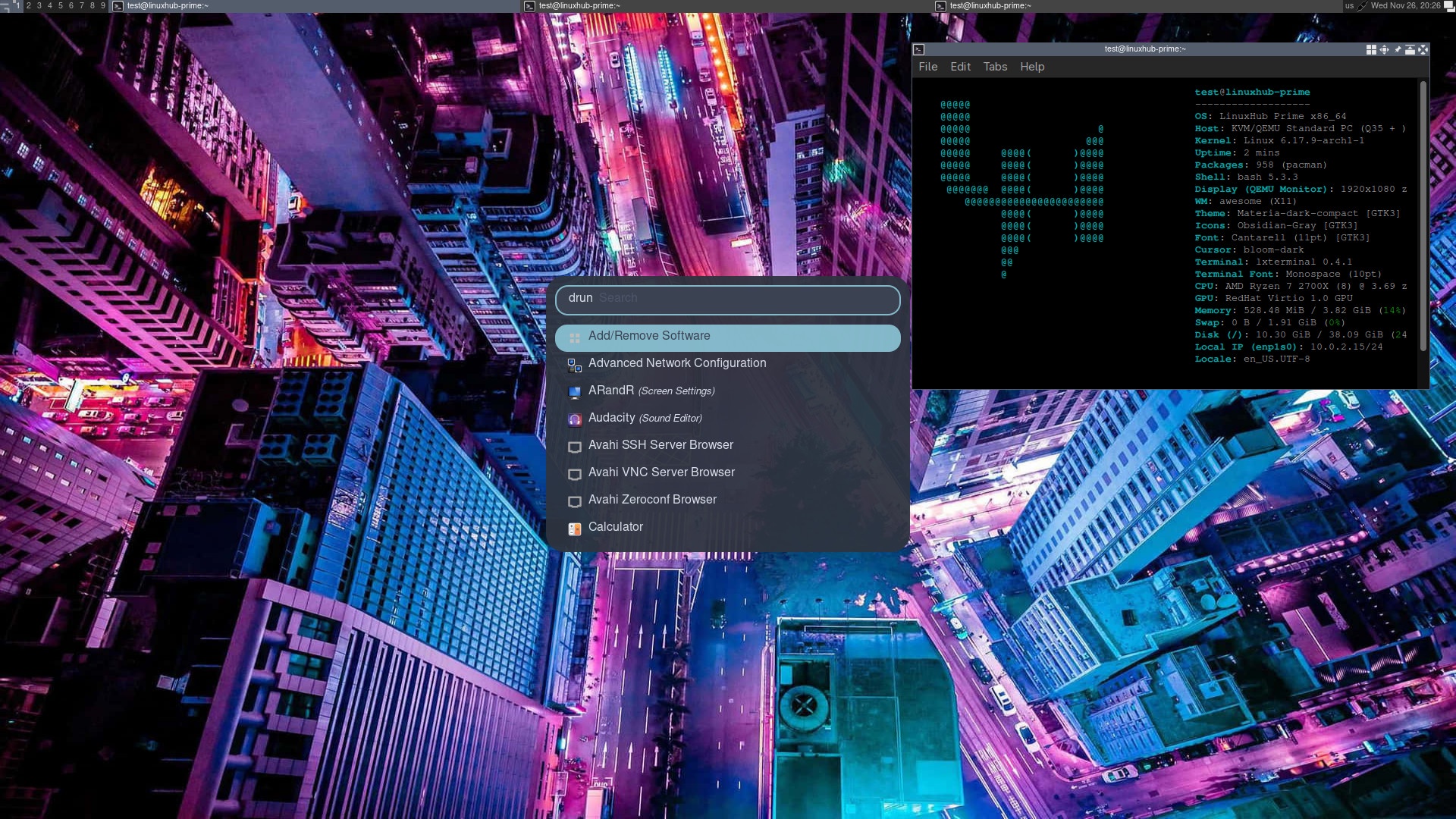This screenshot has height=819, width=1456.
Task: Open Avahi Zeroconf Browser entry
Action: [x=651, y=500]
